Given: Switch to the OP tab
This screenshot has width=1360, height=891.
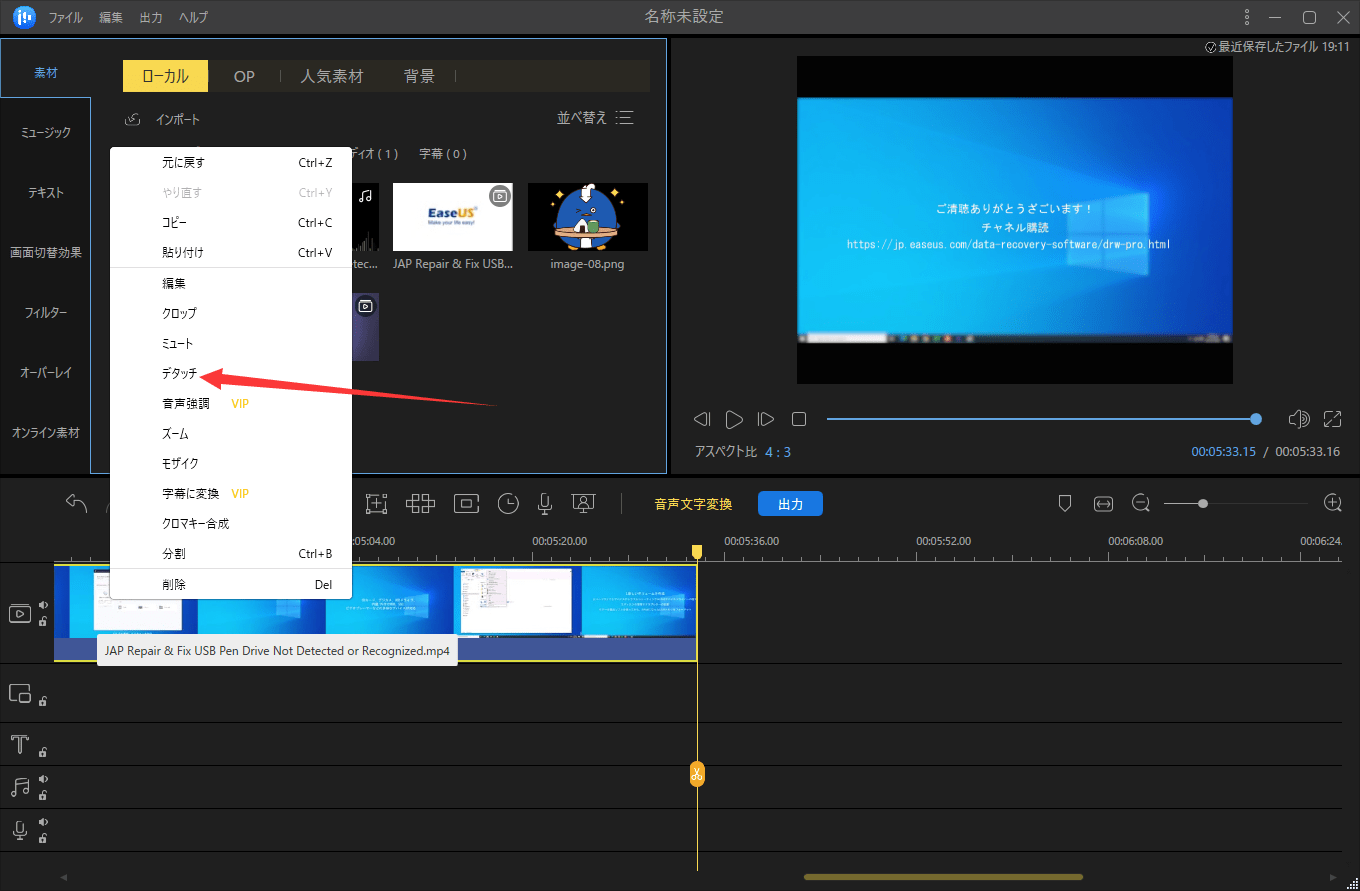Looking at the screenshot, I should pos(244,76).
